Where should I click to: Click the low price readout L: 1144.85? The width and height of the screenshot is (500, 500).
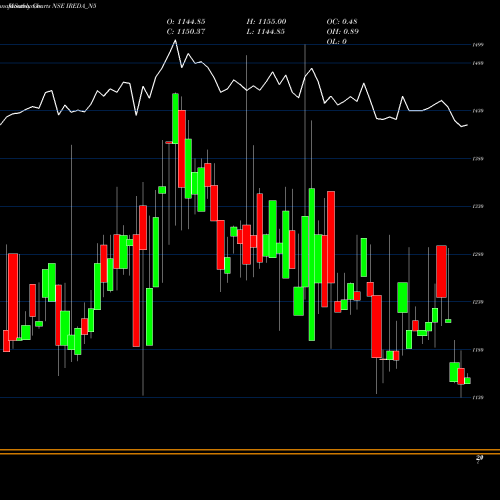point(265,32)
